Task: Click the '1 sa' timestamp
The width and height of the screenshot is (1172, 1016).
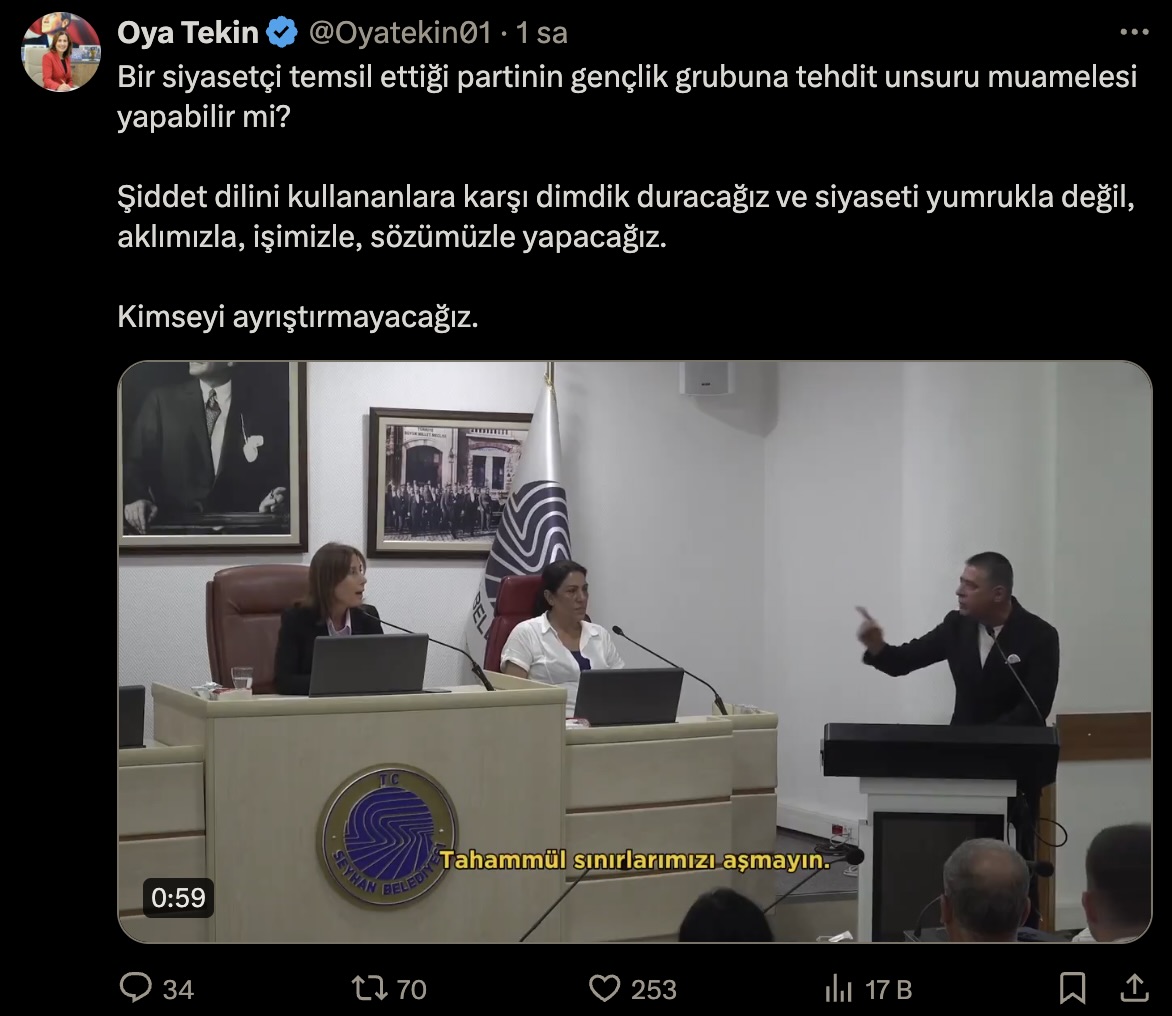Action: (x=542, y=33)
